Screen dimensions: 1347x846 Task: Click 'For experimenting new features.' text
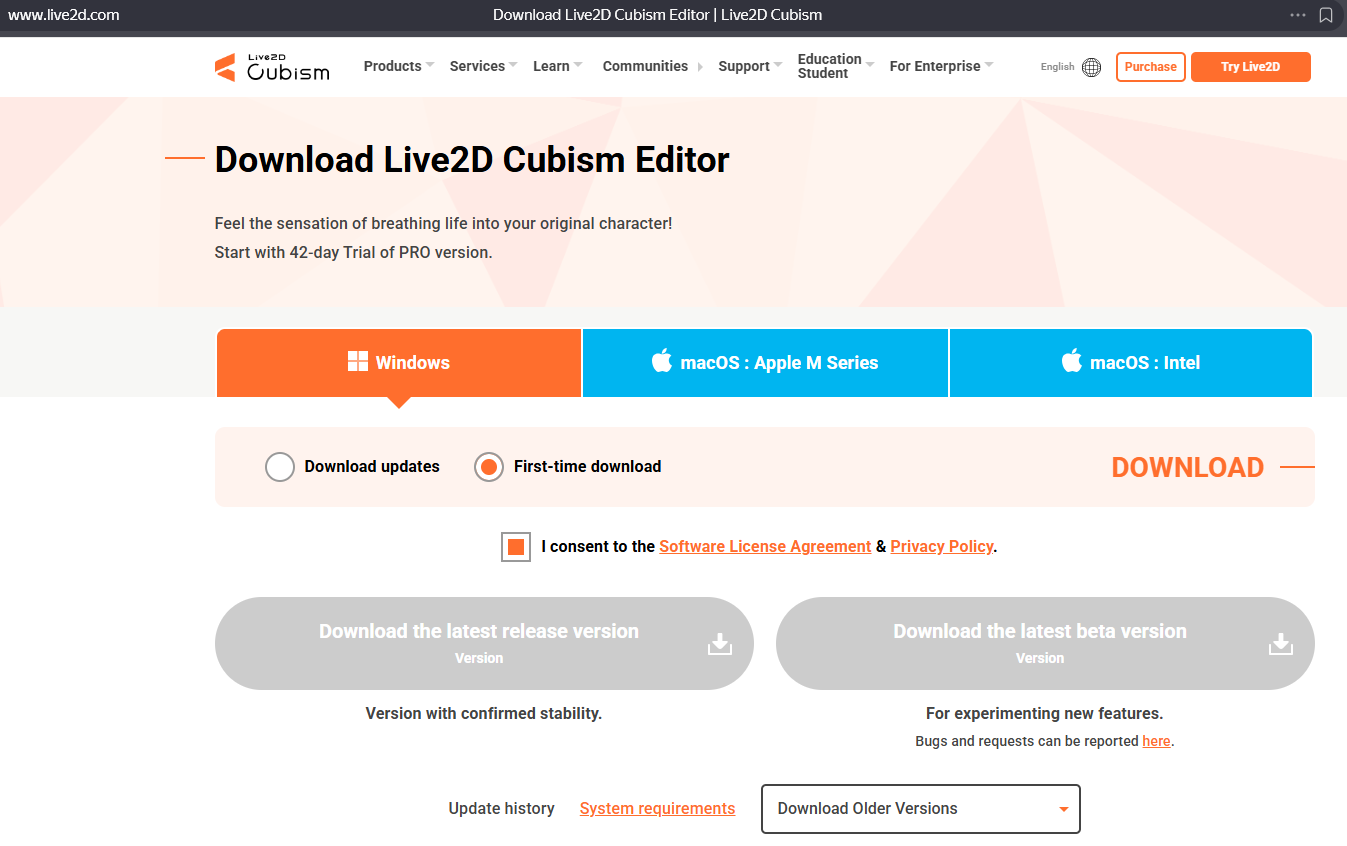click(x=1045, y=714)
